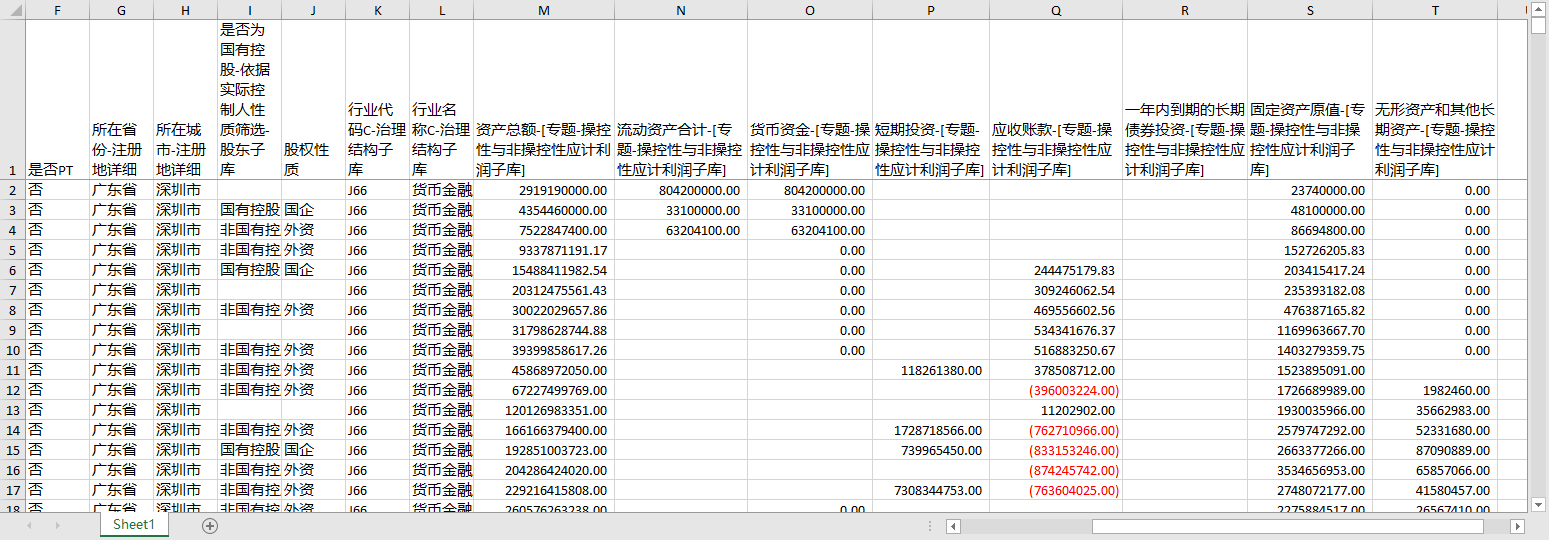Click cell with value 7308344753.00
Image resolution: width=1549 pixels, height=540 pixels.
(x=931, y=490)
